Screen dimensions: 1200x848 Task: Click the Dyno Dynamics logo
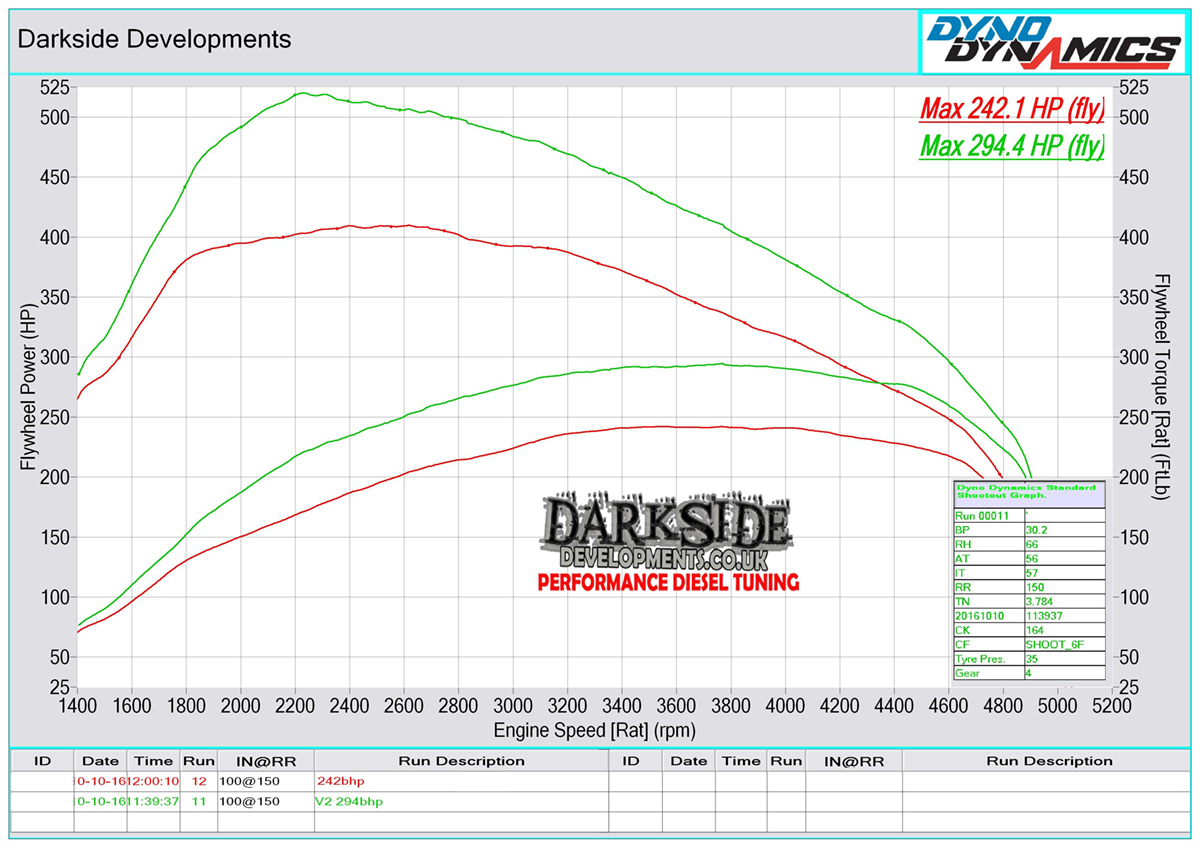click(x=1054, y=41)
